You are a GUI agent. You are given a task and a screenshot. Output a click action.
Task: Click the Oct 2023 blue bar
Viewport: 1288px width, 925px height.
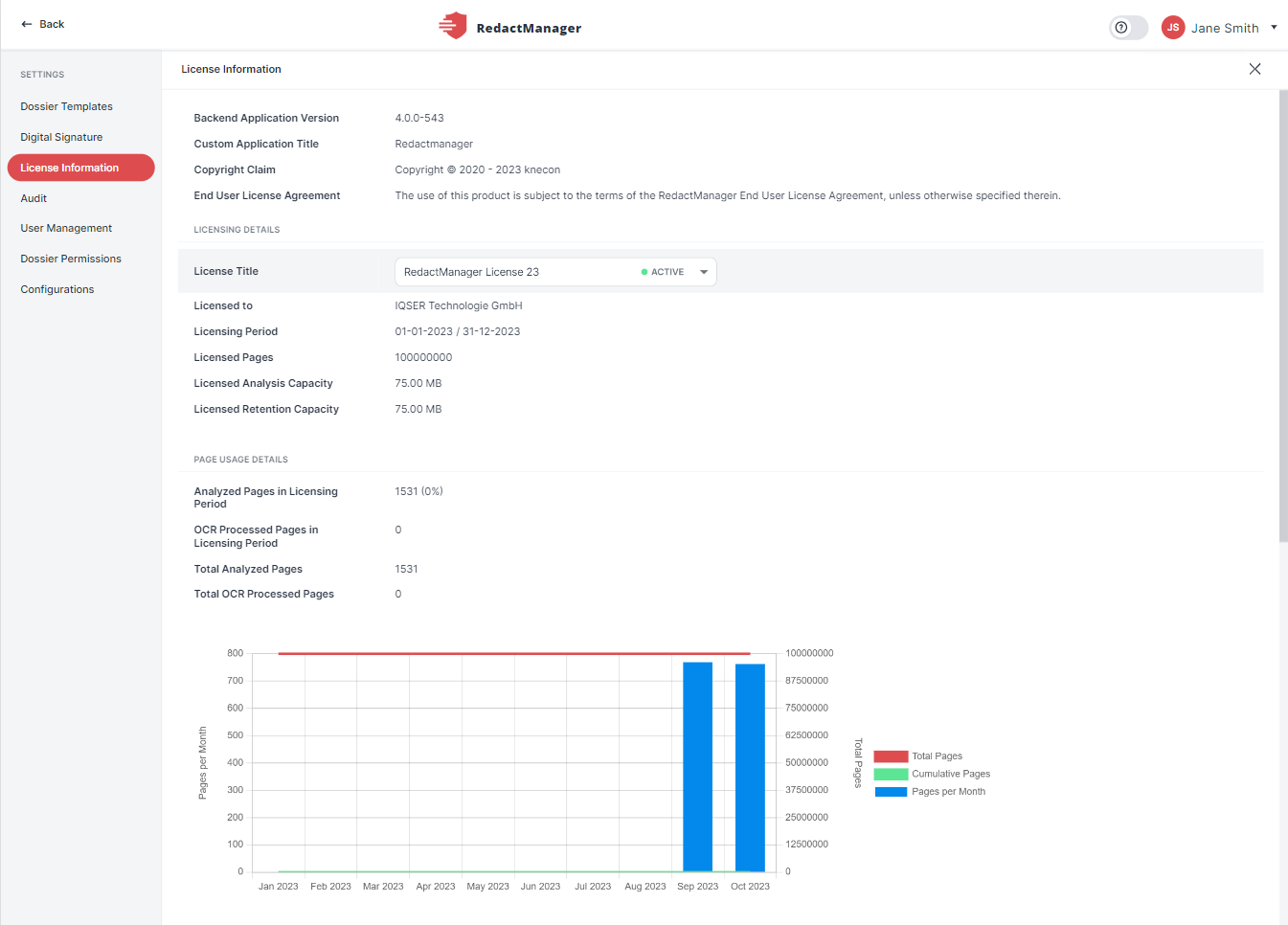[750, 767]
